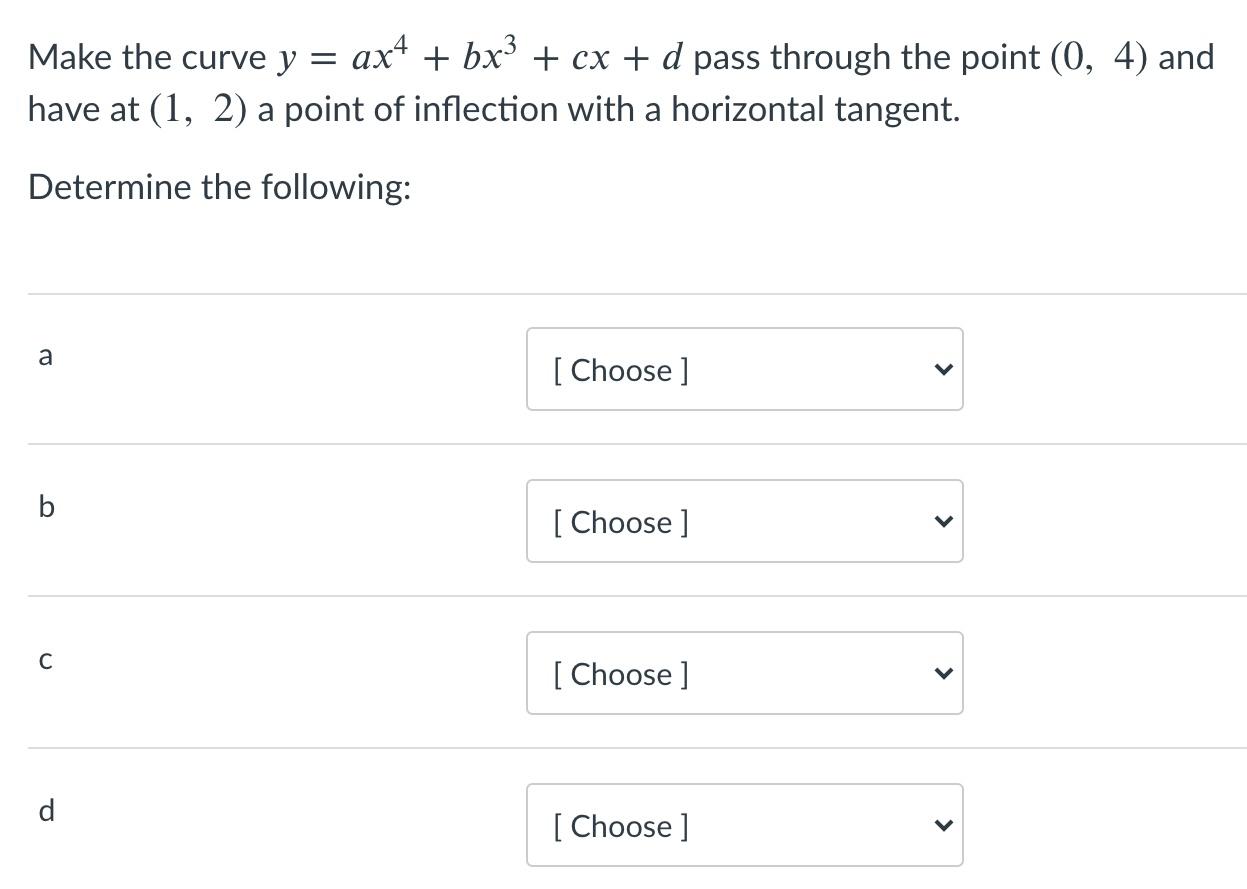Open the dropdown for coefficient c

pyautogui.click(x=744, y=673)
